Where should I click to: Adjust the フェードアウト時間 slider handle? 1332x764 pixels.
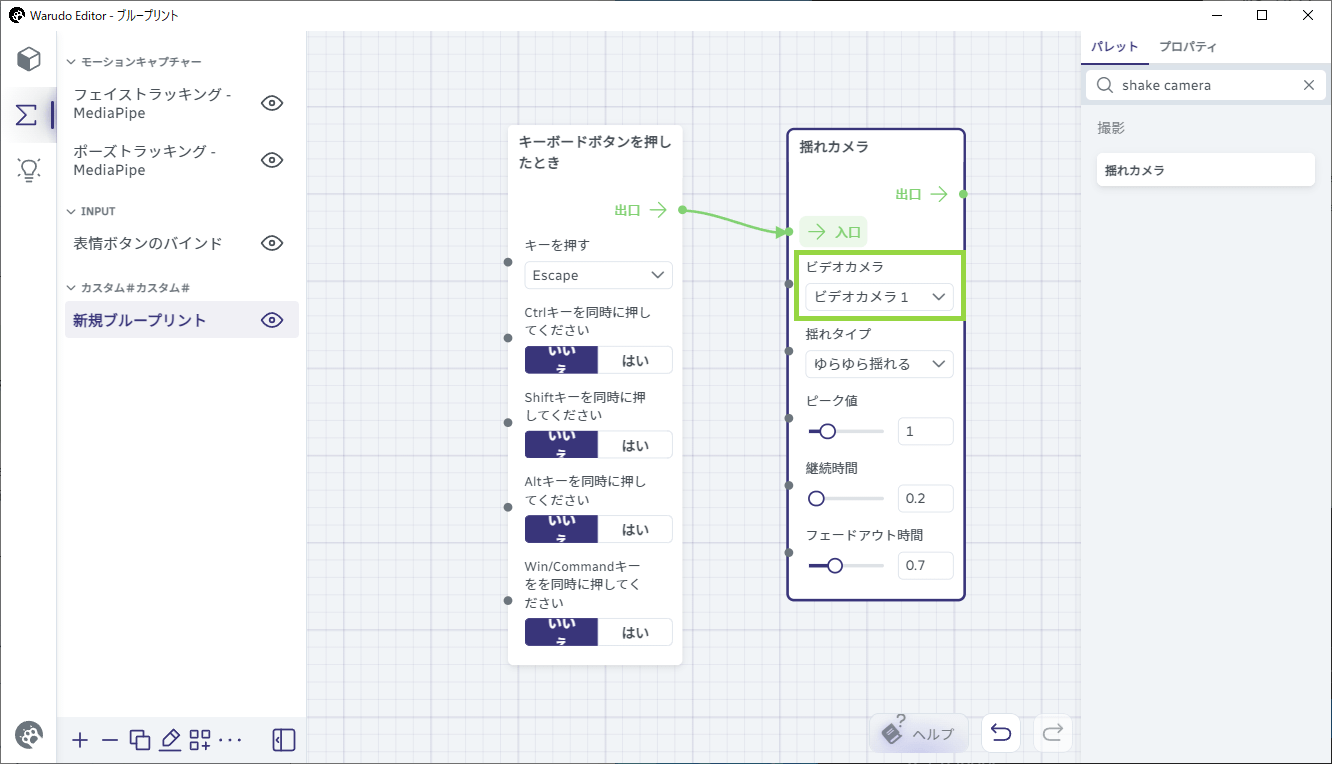click(x=834, y=565)
